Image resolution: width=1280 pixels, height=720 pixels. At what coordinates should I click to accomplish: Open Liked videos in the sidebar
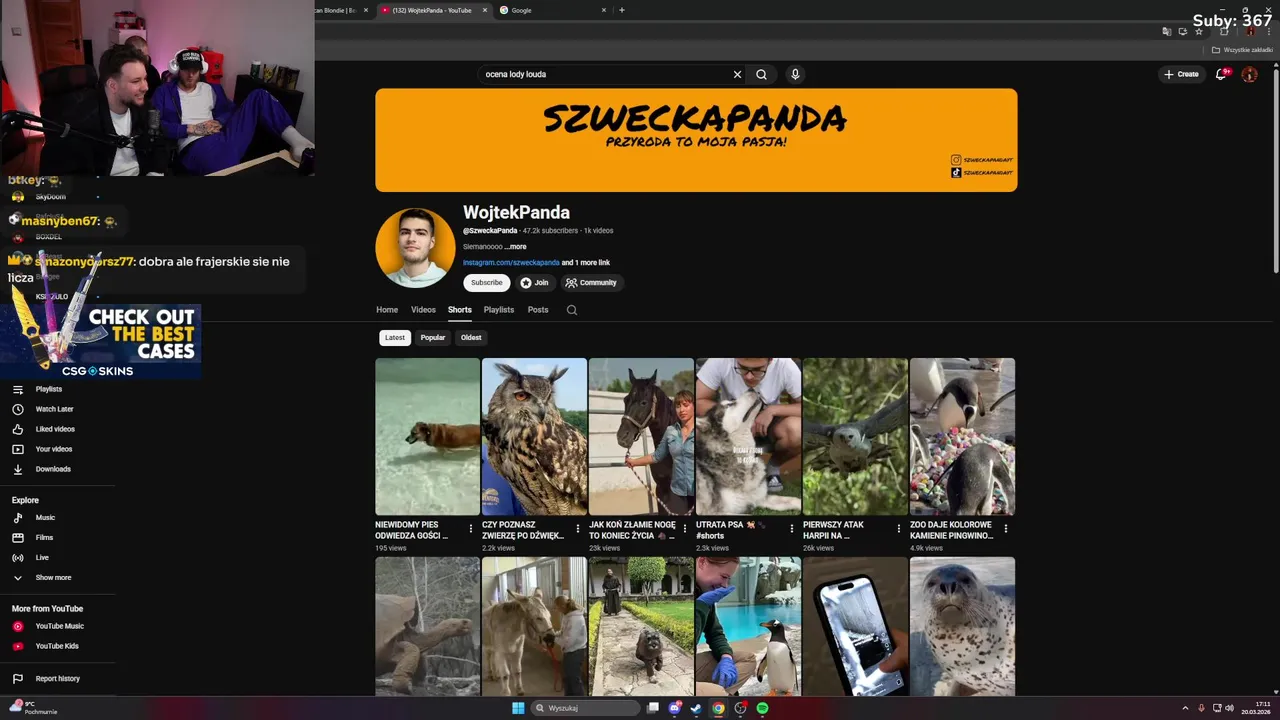55,429
